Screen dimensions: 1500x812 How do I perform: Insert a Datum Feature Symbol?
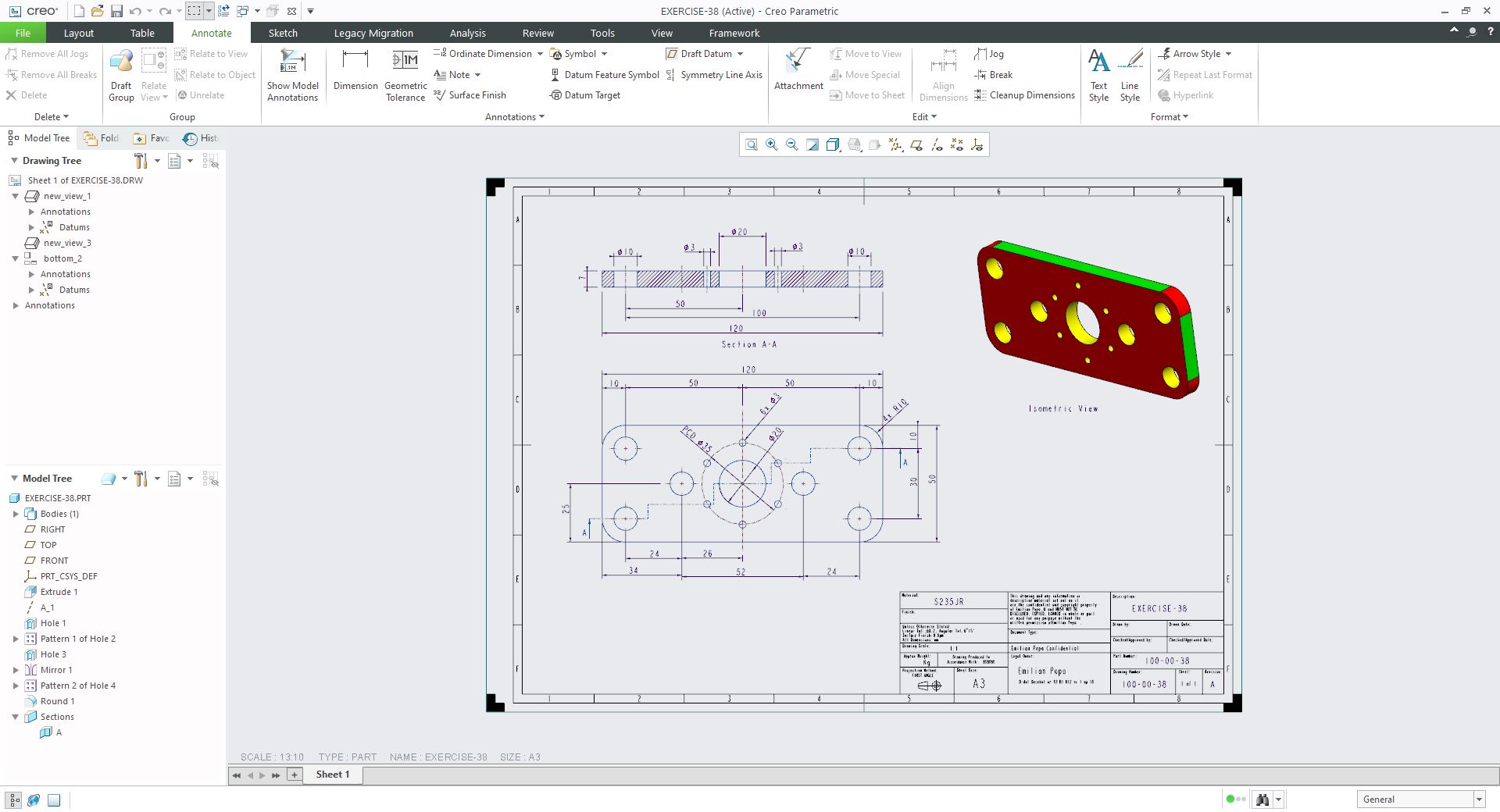click(x=605, y=75)
